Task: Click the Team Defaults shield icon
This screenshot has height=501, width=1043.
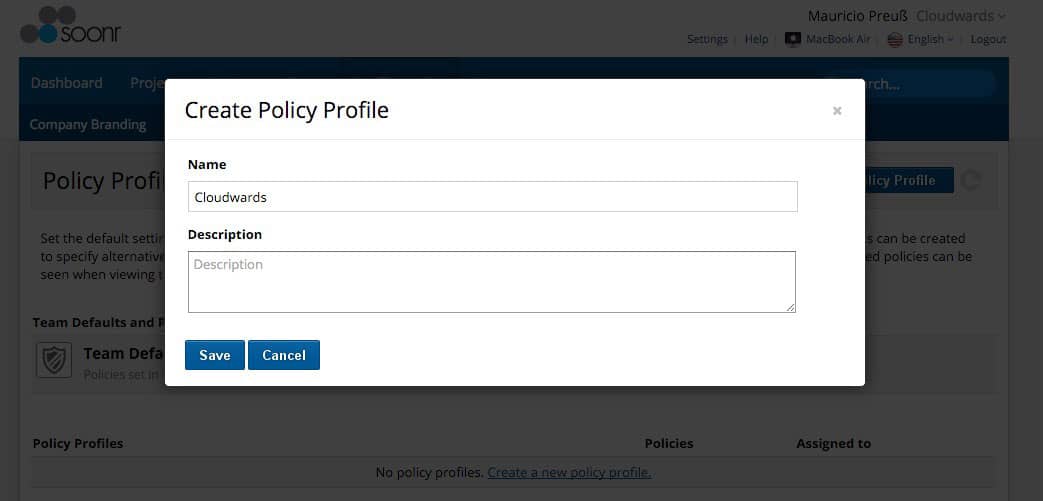Action: click(x=54, y=361)
